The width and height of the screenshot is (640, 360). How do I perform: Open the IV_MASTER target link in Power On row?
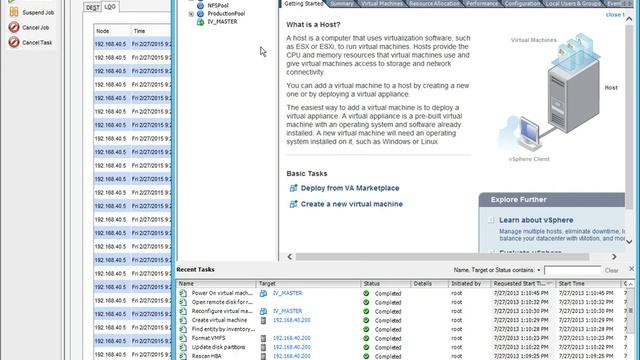pyautogui.click(x=287, y=293)
